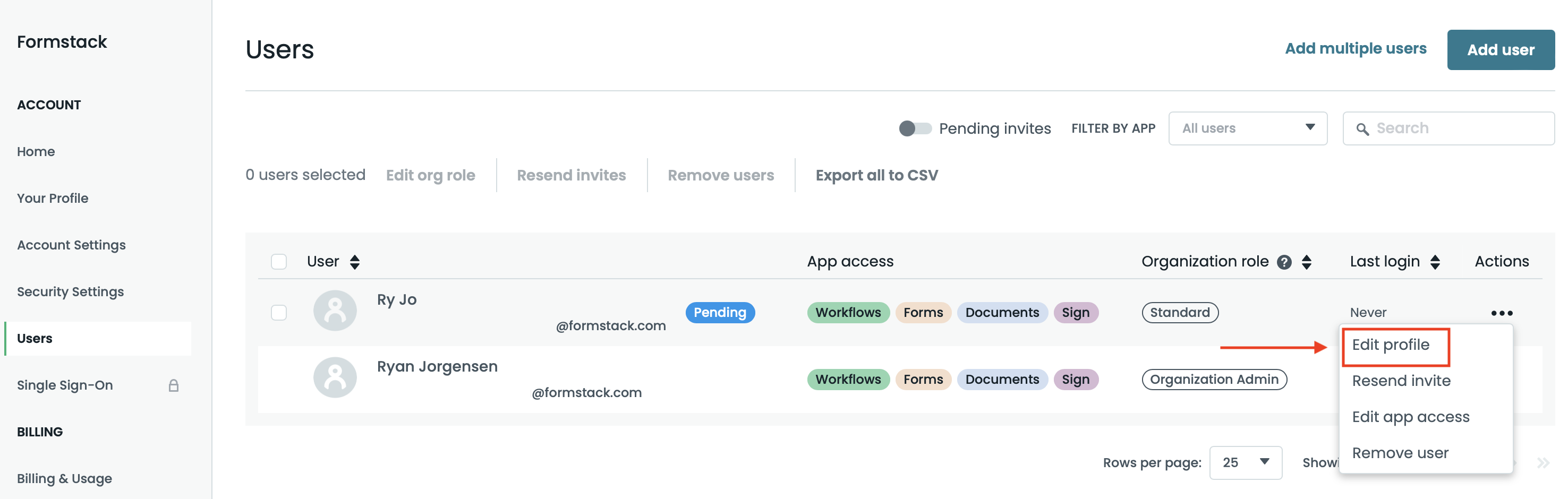Viewport: 1568px width, 499px height.
Task: Sort by Organization role column arrows
Action: click(1306, 262)
